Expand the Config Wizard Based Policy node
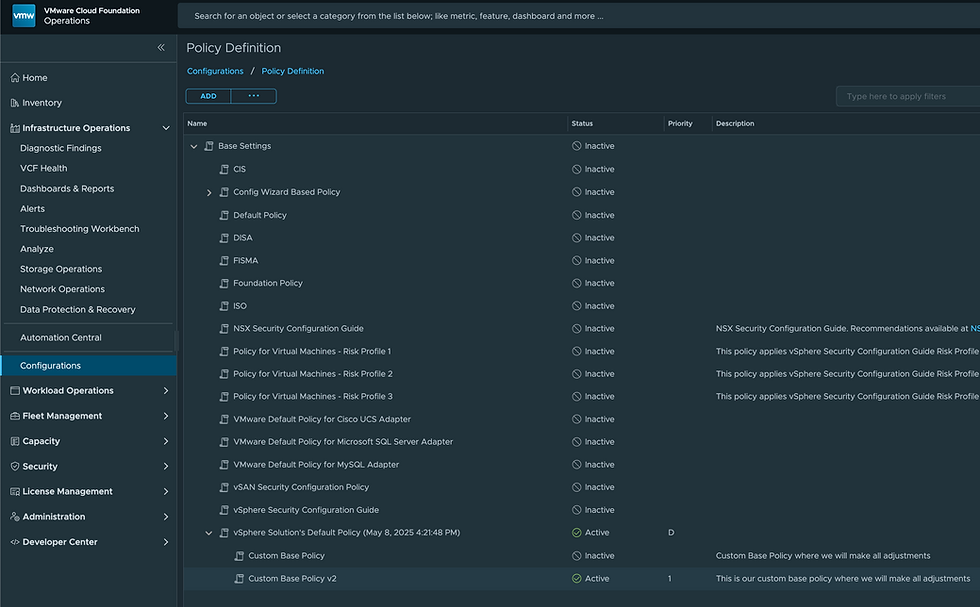 point(209,192)
